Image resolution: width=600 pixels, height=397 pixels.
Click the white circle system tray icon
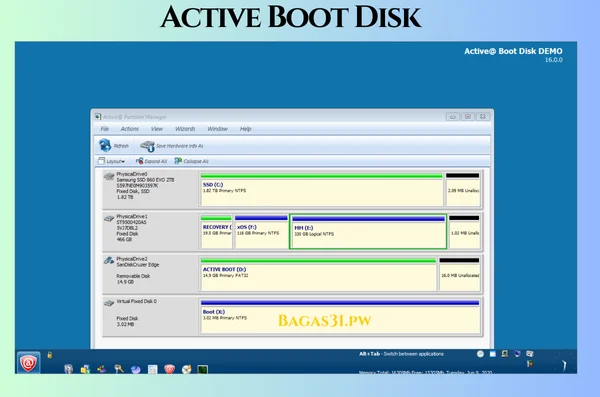(x=480, y=354)
